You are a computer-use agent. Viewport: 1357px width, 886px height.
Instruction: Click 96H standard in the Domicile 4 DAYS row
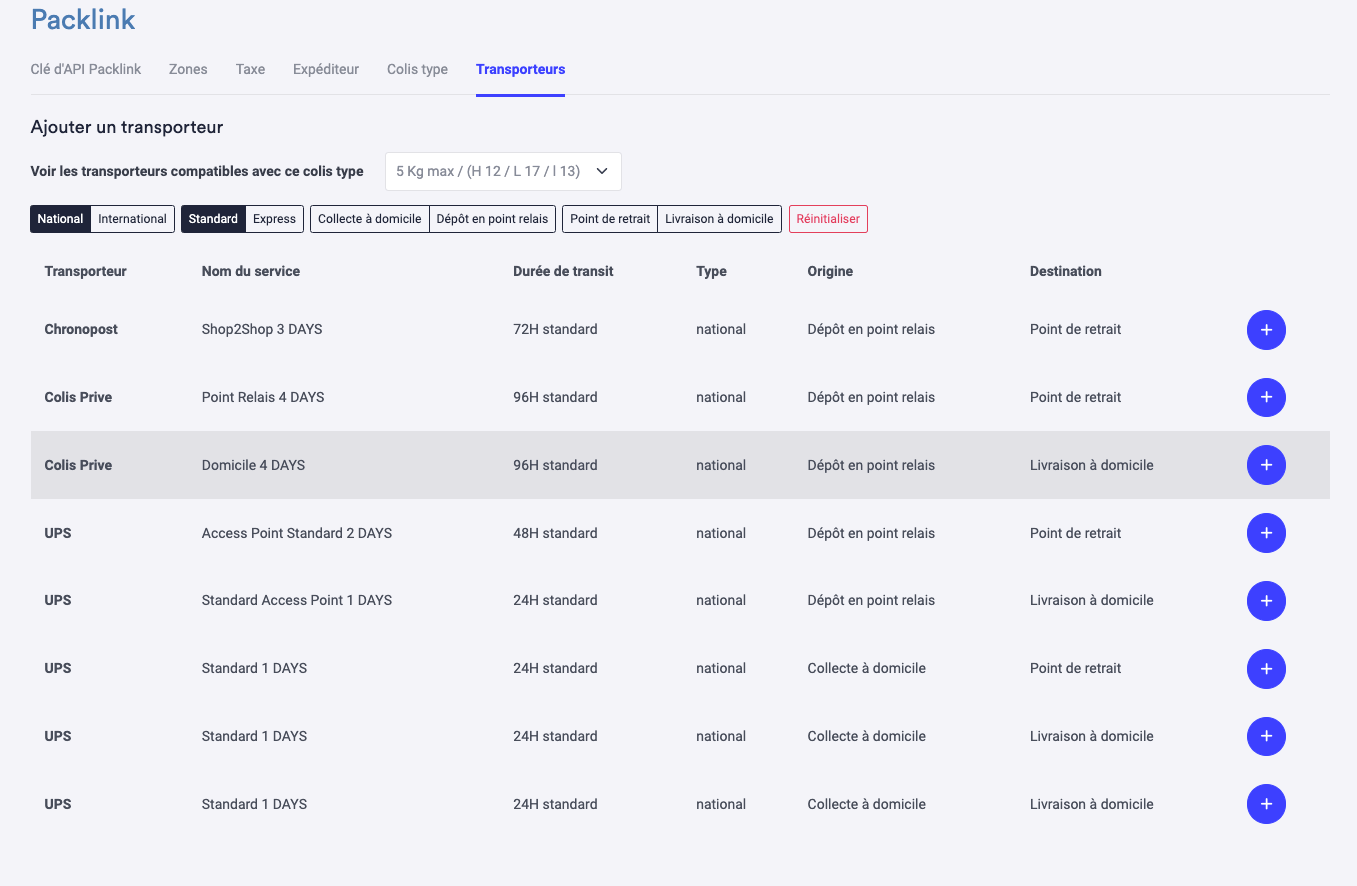555,465
